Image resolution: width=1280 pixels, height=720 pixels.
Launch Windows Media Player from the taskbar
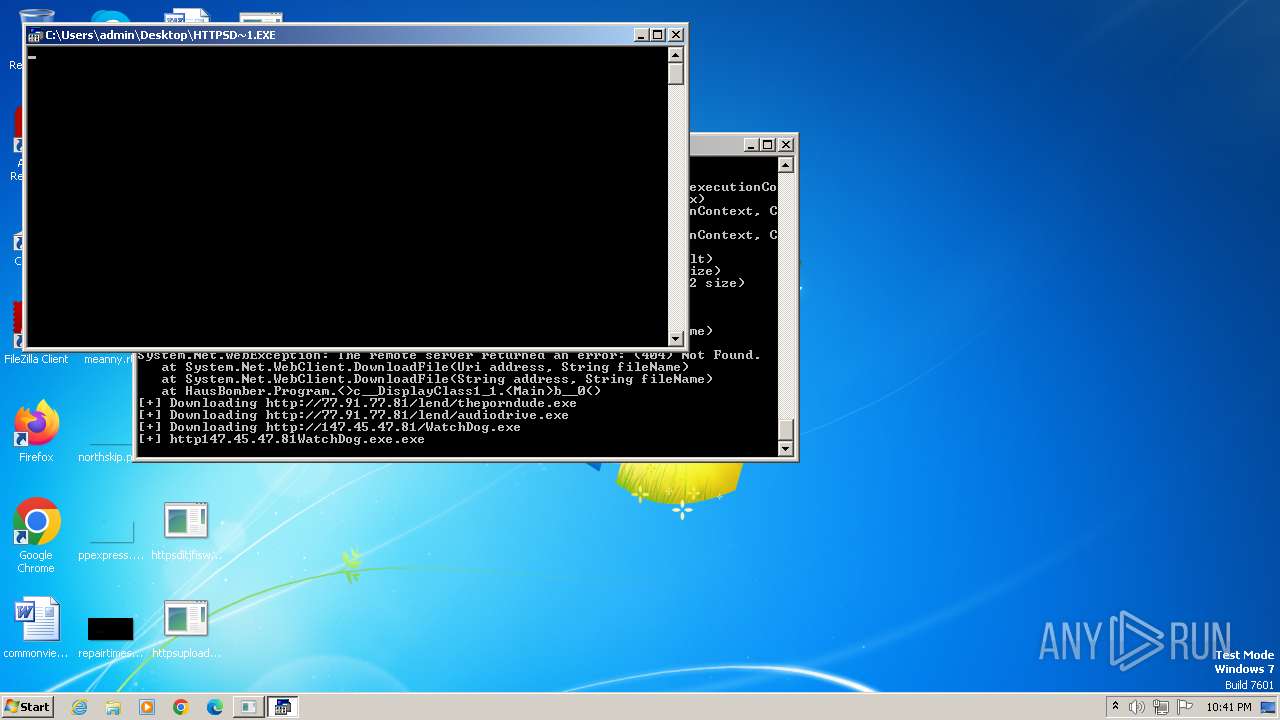point(147,707)
